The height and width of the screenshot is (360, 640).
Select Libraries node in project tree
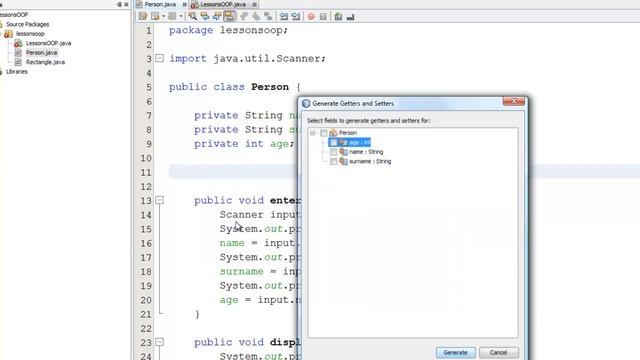pyautogui.click(x=17, y=71)
